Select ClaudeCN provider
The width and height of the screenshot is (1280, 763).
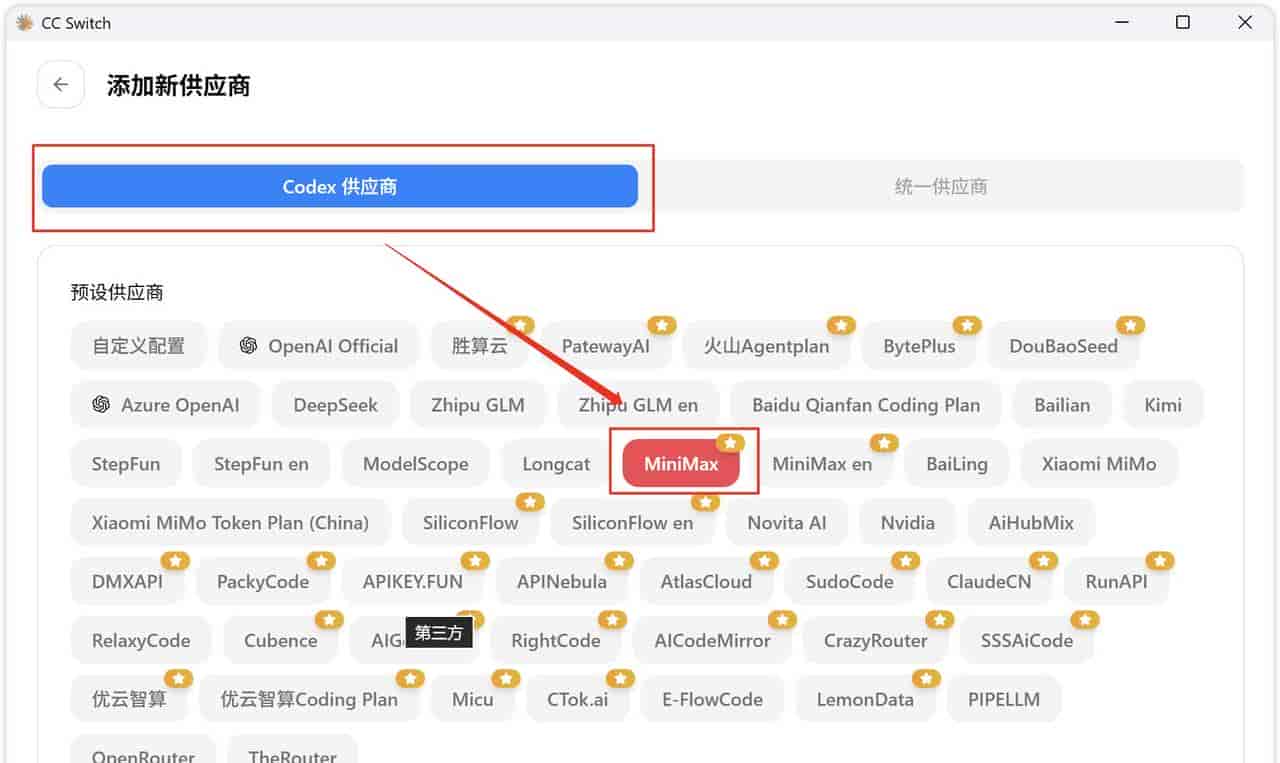pyautogui.click(x=989, y=581)
